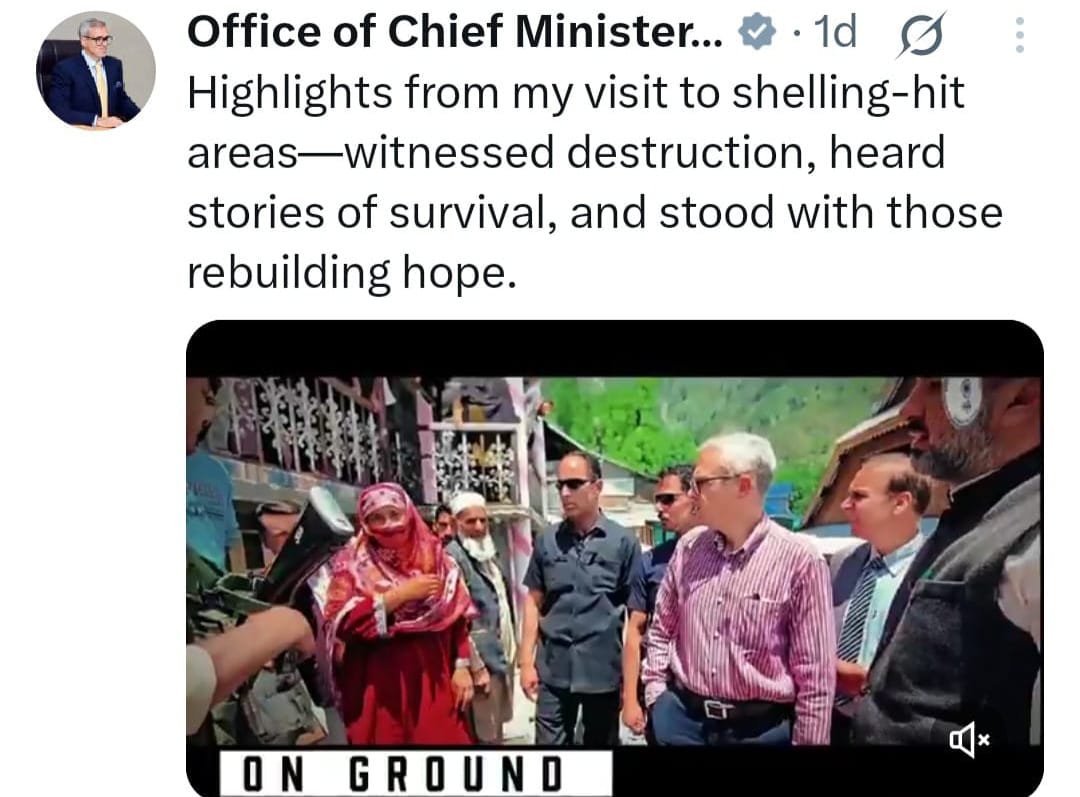Click the phrase "shelling-hit" in tweet text

pos(848,92)
